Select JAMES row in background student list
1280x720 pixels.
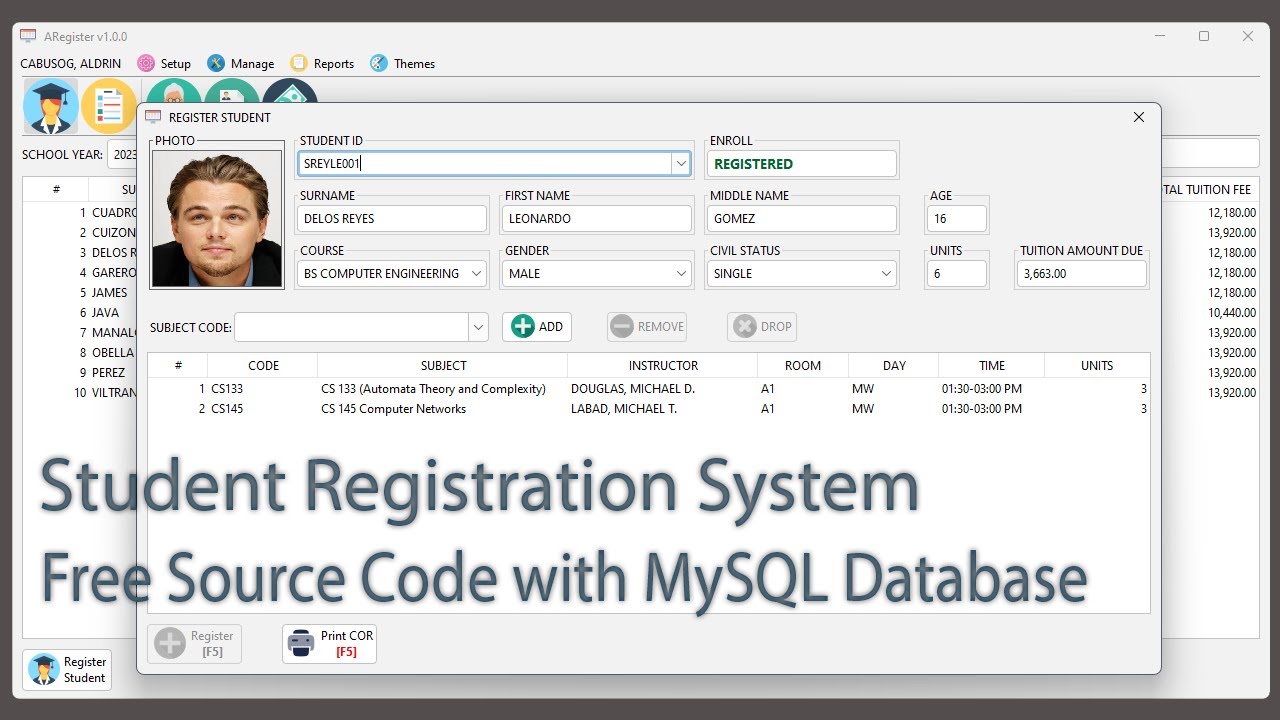pyautogui.click(x=109, y=292)
